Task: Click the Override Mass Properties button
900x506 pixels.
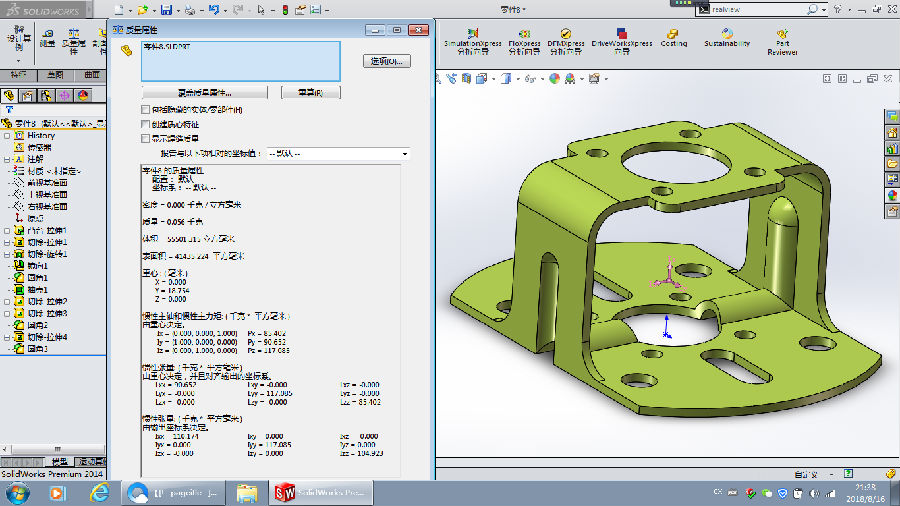Action: (x=204, y=92)
